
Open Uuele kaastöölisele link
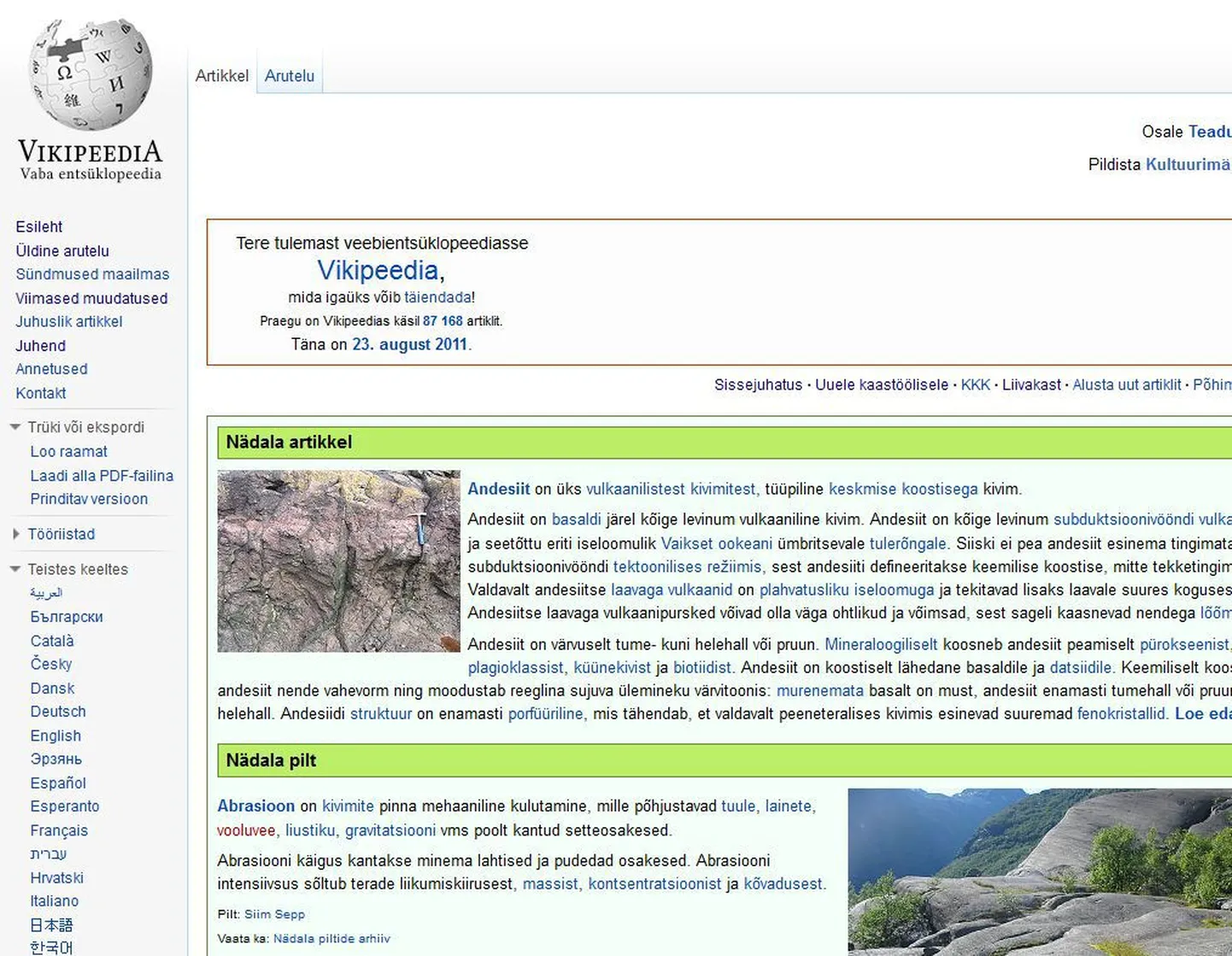click(882, 384)
